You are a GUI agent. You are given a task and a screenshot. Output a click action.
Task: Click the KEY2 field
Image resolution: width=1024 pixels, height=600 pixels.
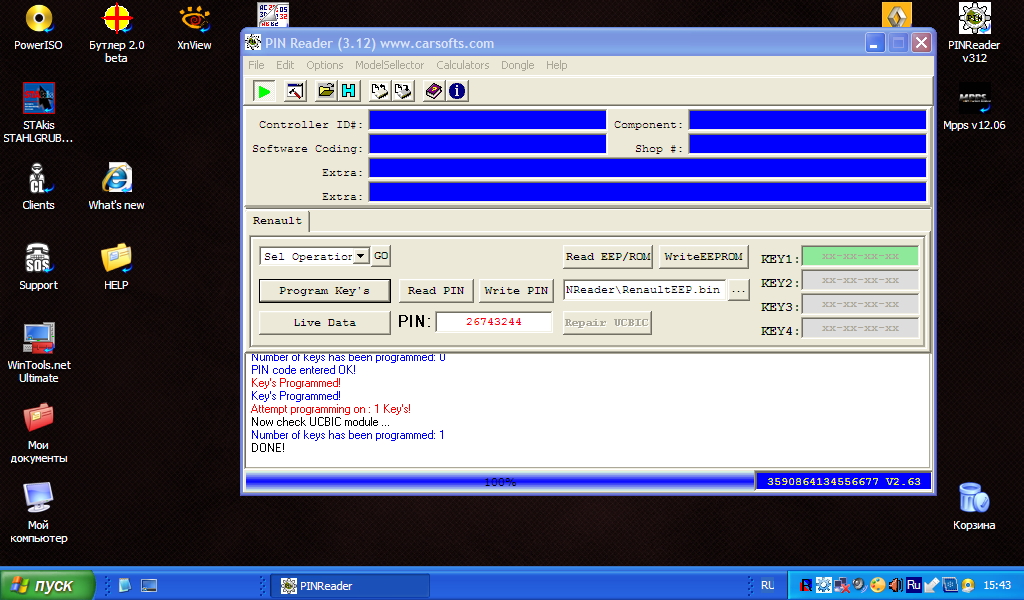click(860, 281)
